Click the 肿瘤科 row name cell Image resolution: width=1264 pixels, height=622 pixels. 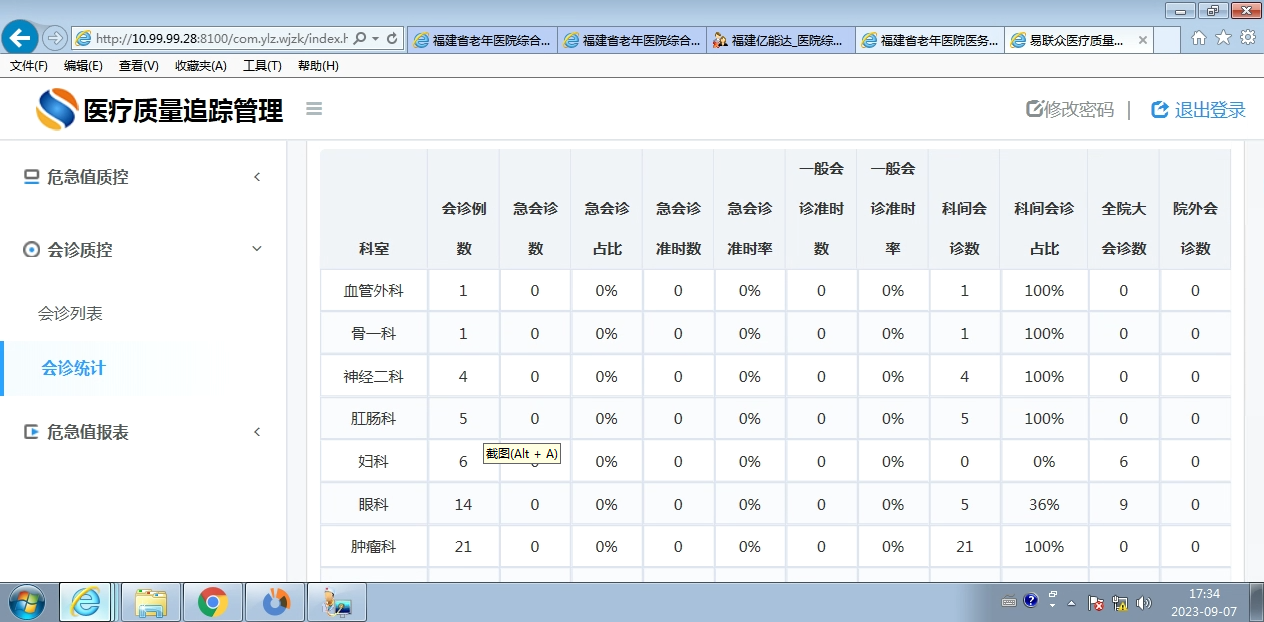[x=374, y=547]
